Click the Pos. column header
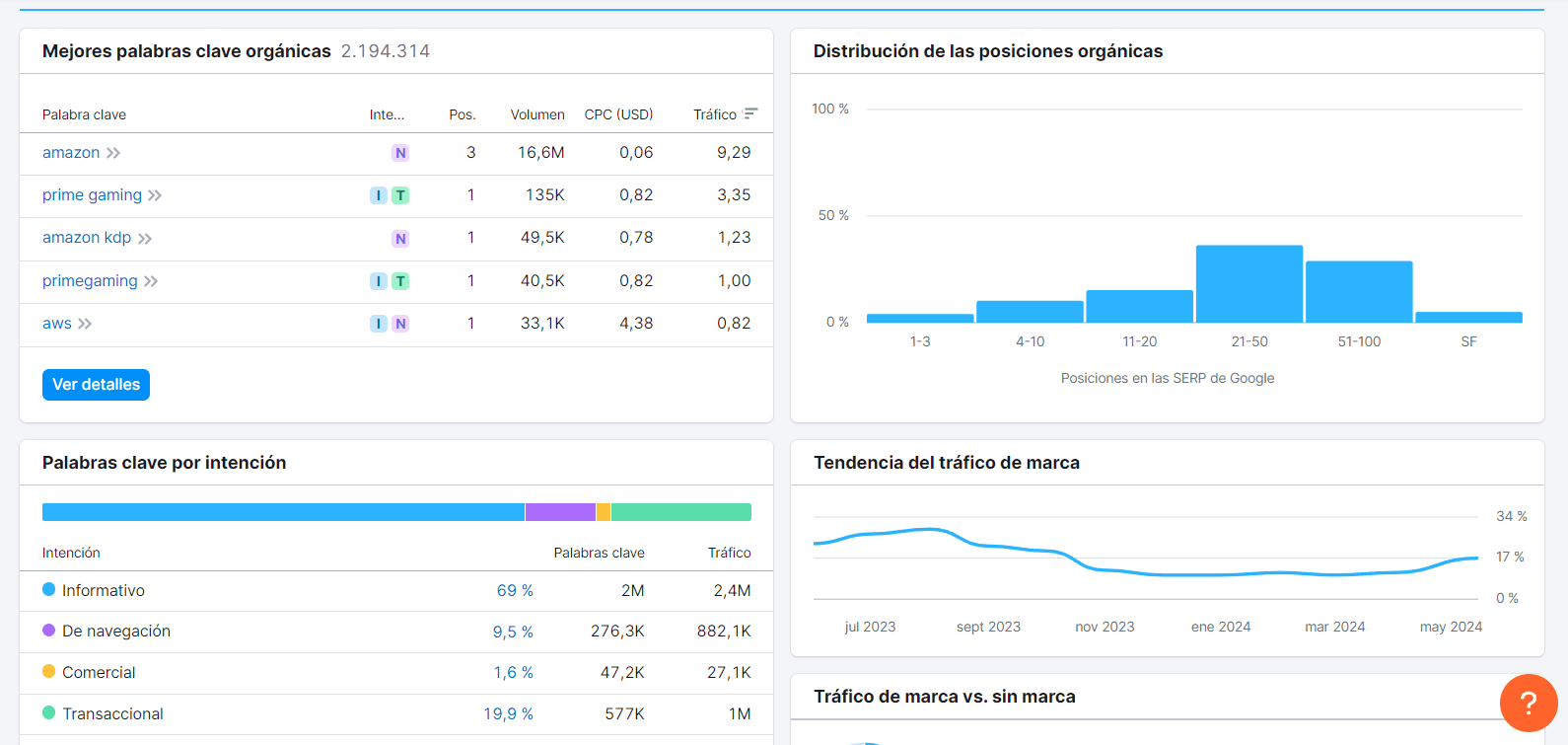Screen dimensions: 1568x745 [463, 114]
